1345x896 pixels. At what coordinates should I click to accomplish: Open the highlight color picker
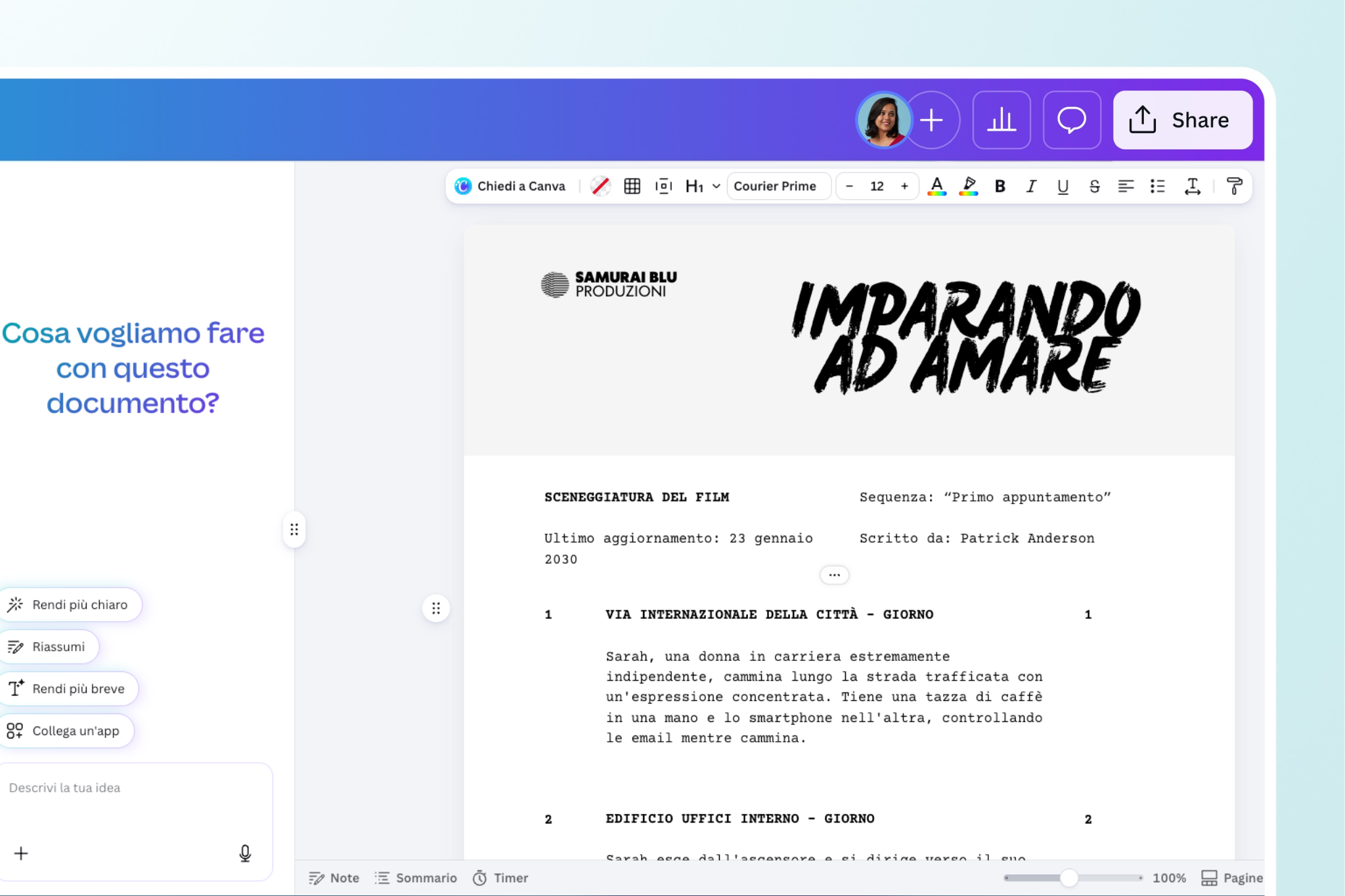pyautogui.click(x=969, y=186)
